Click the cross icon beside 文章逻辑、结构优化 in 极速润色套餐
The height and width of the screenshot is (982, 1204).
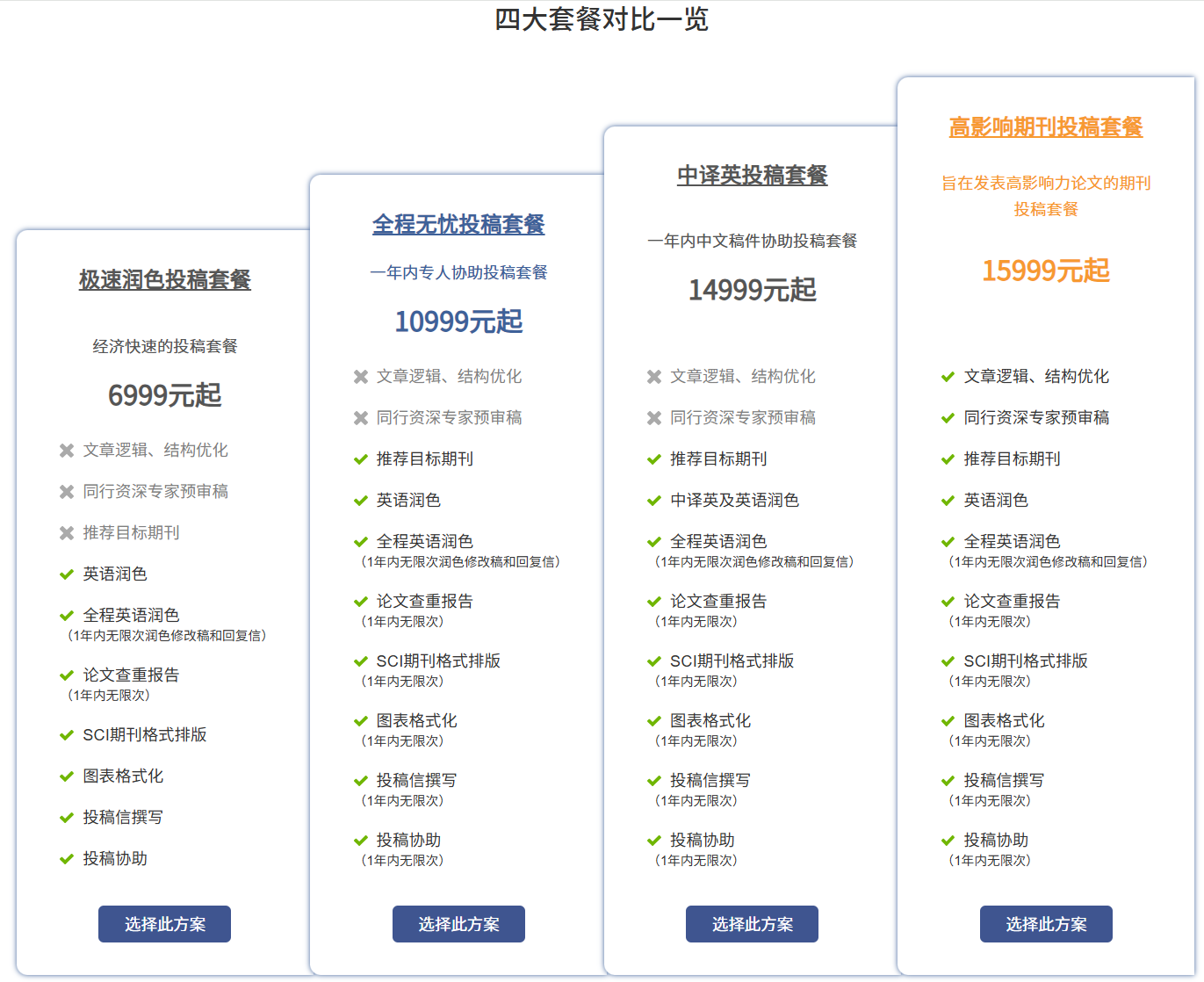tap(67, 451)
